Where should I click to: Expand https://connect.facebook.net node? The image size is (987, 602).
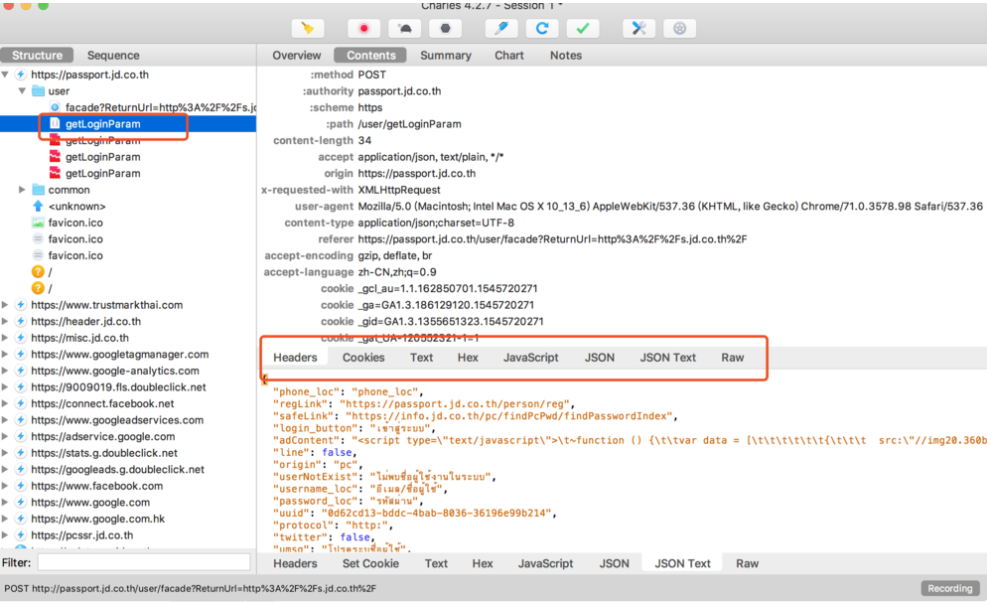coord(5,404)
